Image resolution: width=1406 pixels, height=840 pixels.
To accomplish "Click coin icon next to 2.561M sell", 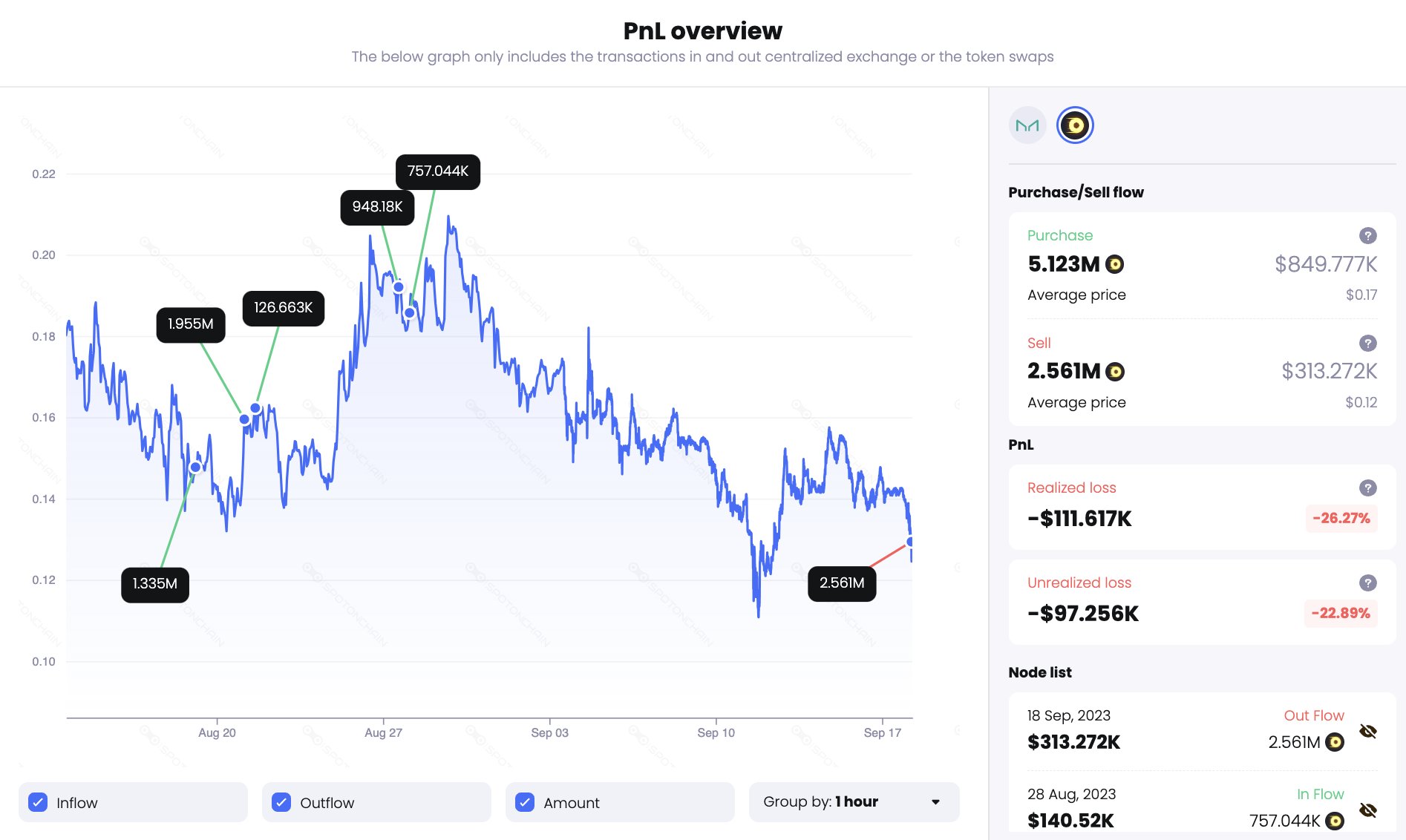I will click(1114, 371).
